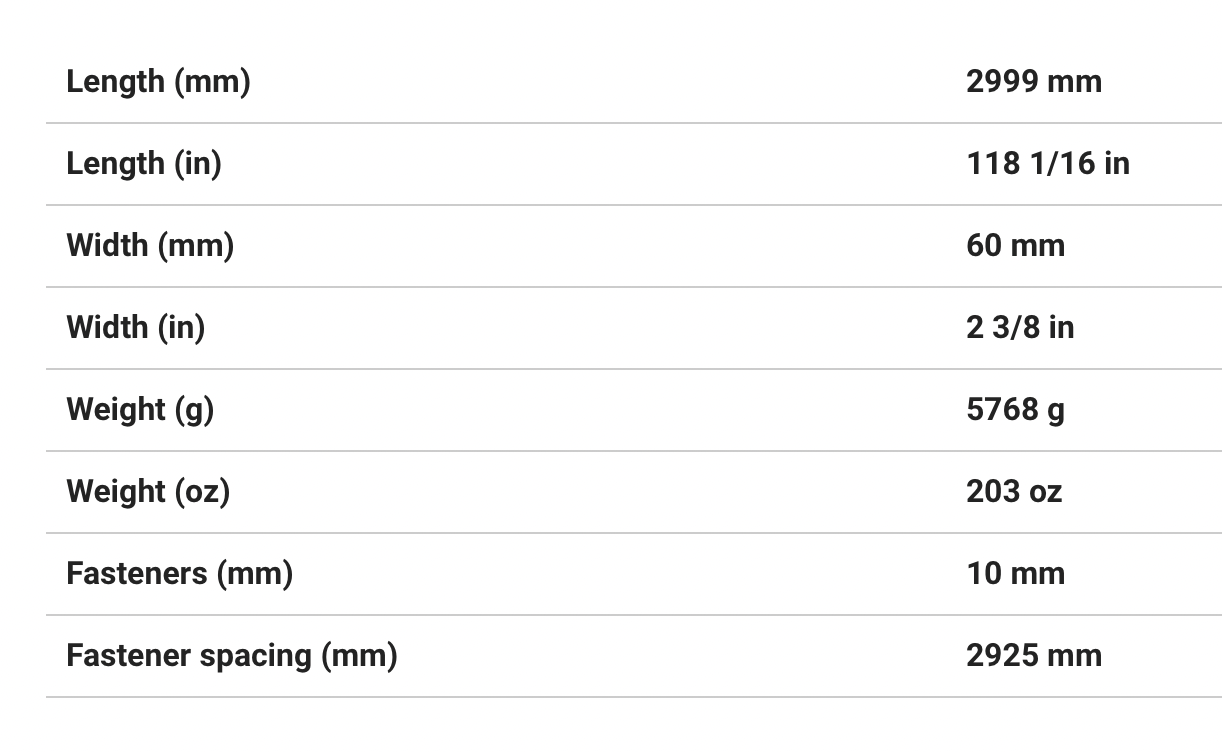Click the "Weight (oz)" label
The width and height of the screenshot is (1222, 752).
pos(148,491)
